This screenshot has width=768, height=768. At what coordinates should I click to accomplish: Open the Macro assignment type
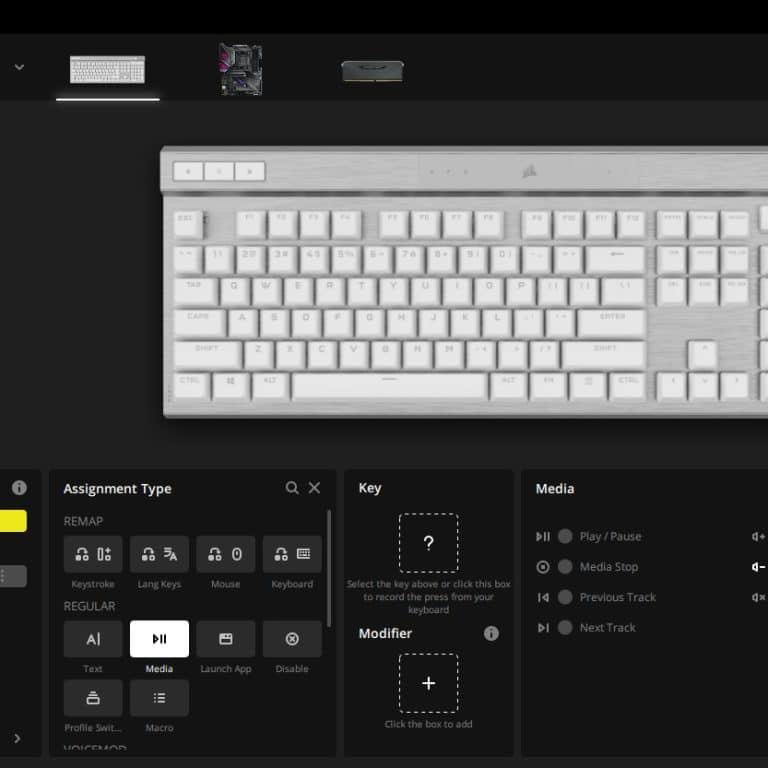tap(159, 697)
